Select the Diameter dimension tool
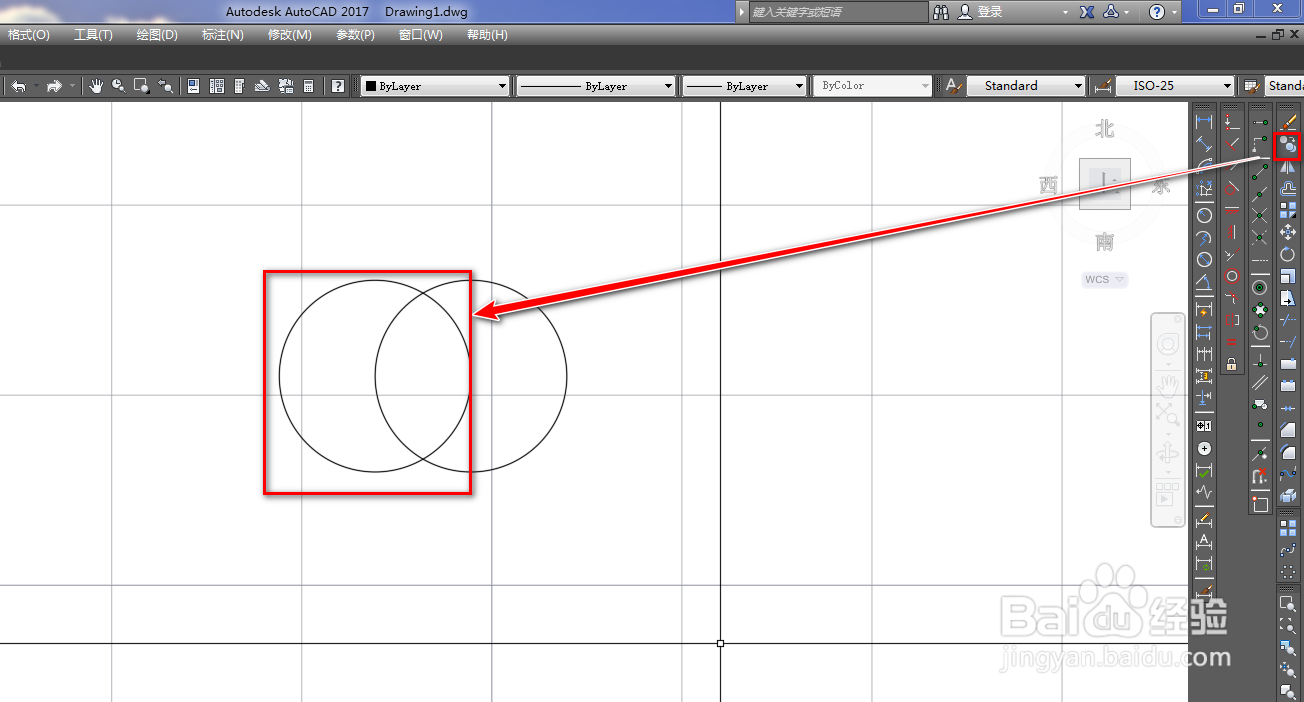The image size is (1304, 702). coord(1204,259)
